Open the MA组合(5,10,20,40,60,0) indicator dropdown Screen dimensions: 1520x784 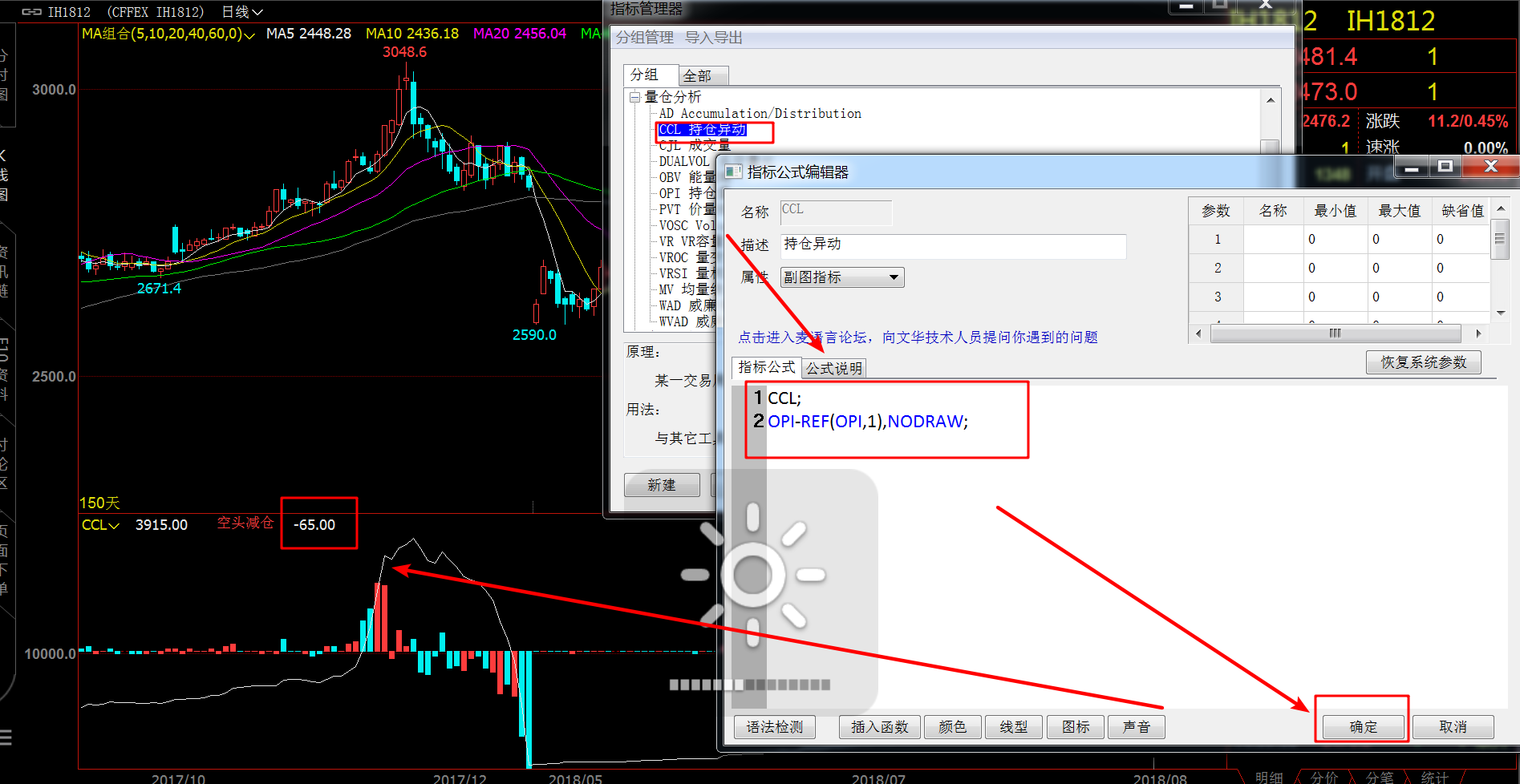point(168,34)
